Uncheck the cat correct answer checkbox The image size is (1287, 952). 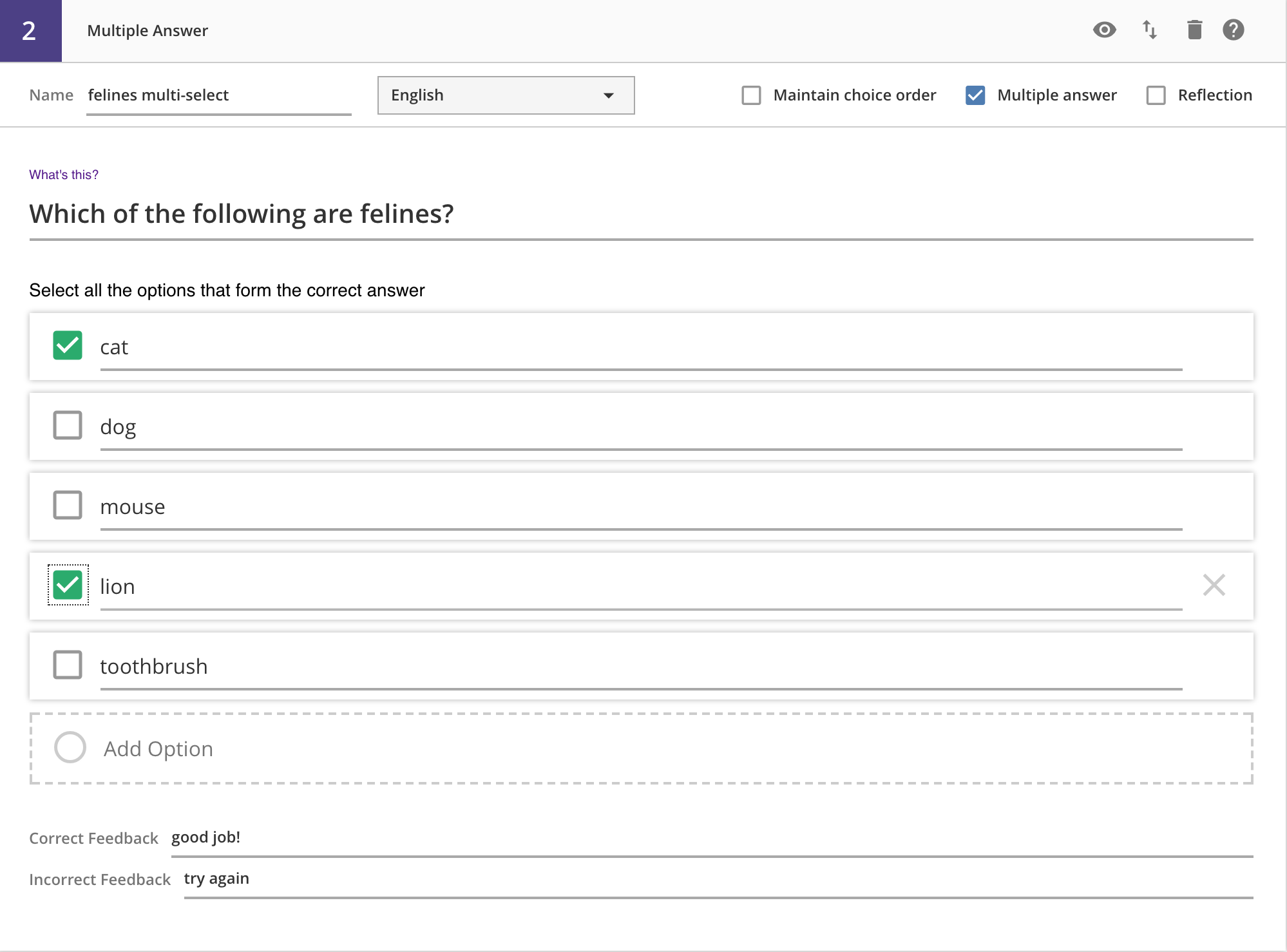pyautogui.click(x=68, y=345)
